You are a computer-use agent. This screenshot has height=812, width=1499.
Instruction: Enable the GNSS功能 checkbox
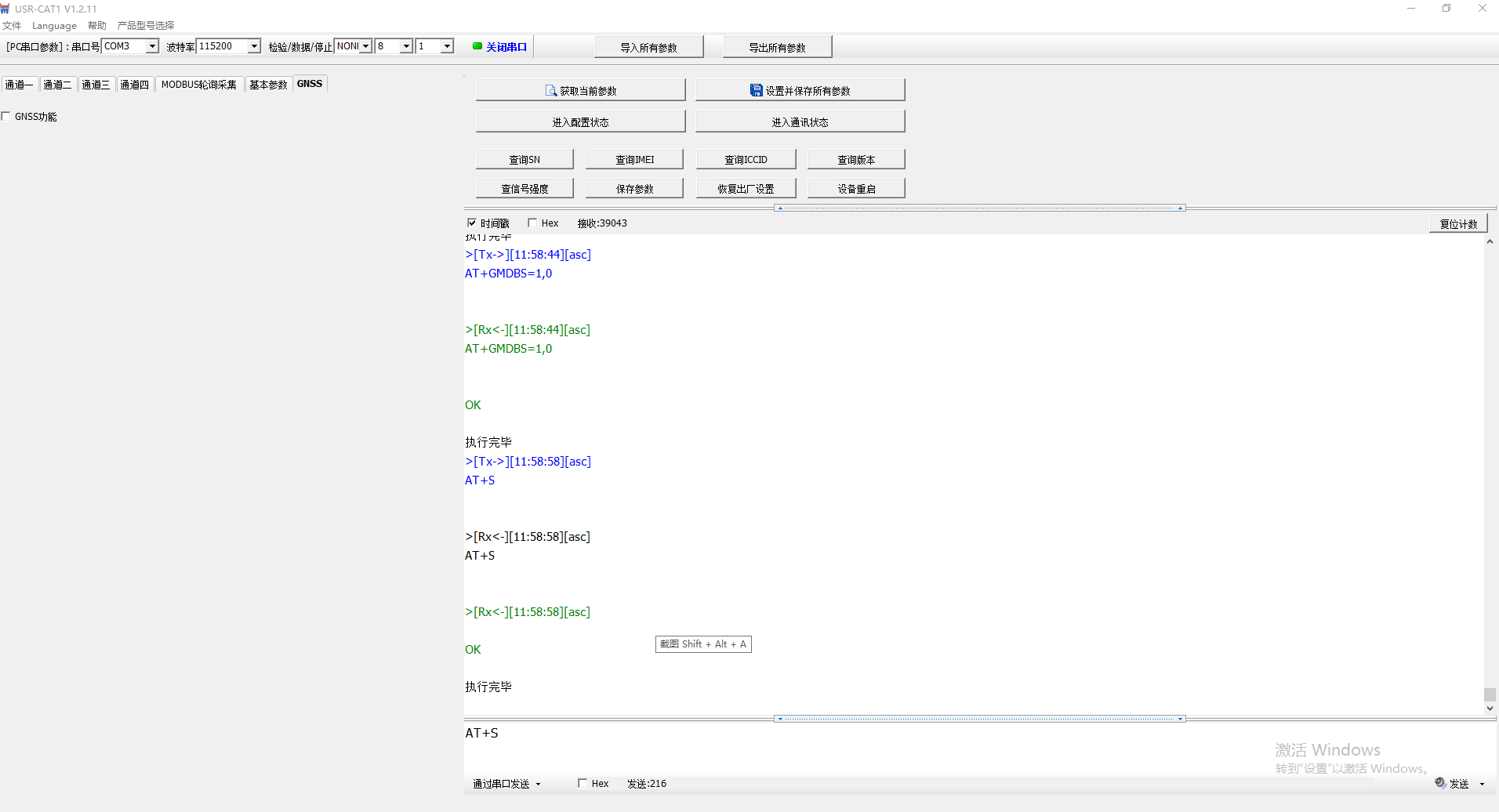click(6, 117)
